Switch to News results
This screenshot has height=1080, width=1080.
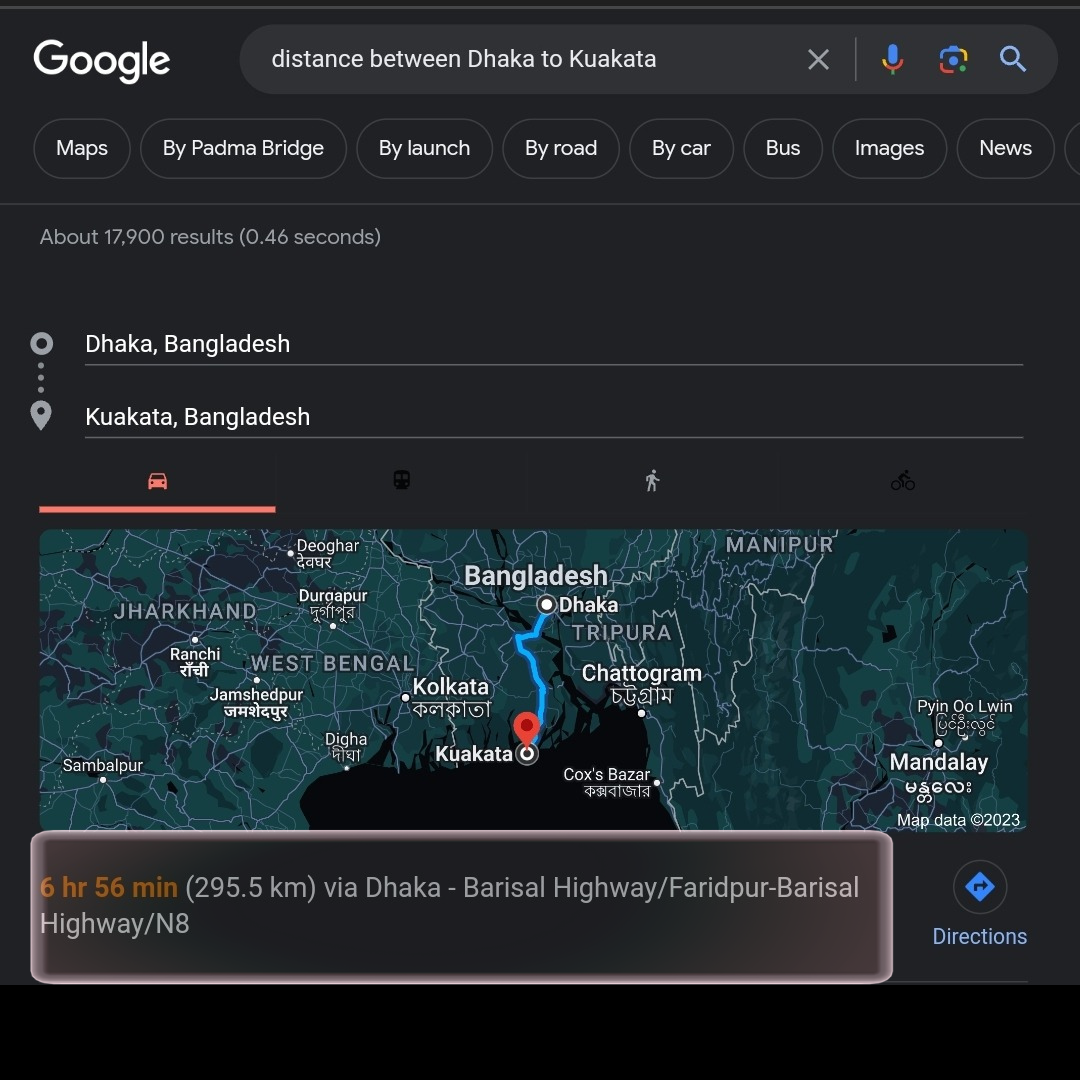point(1005,148)
